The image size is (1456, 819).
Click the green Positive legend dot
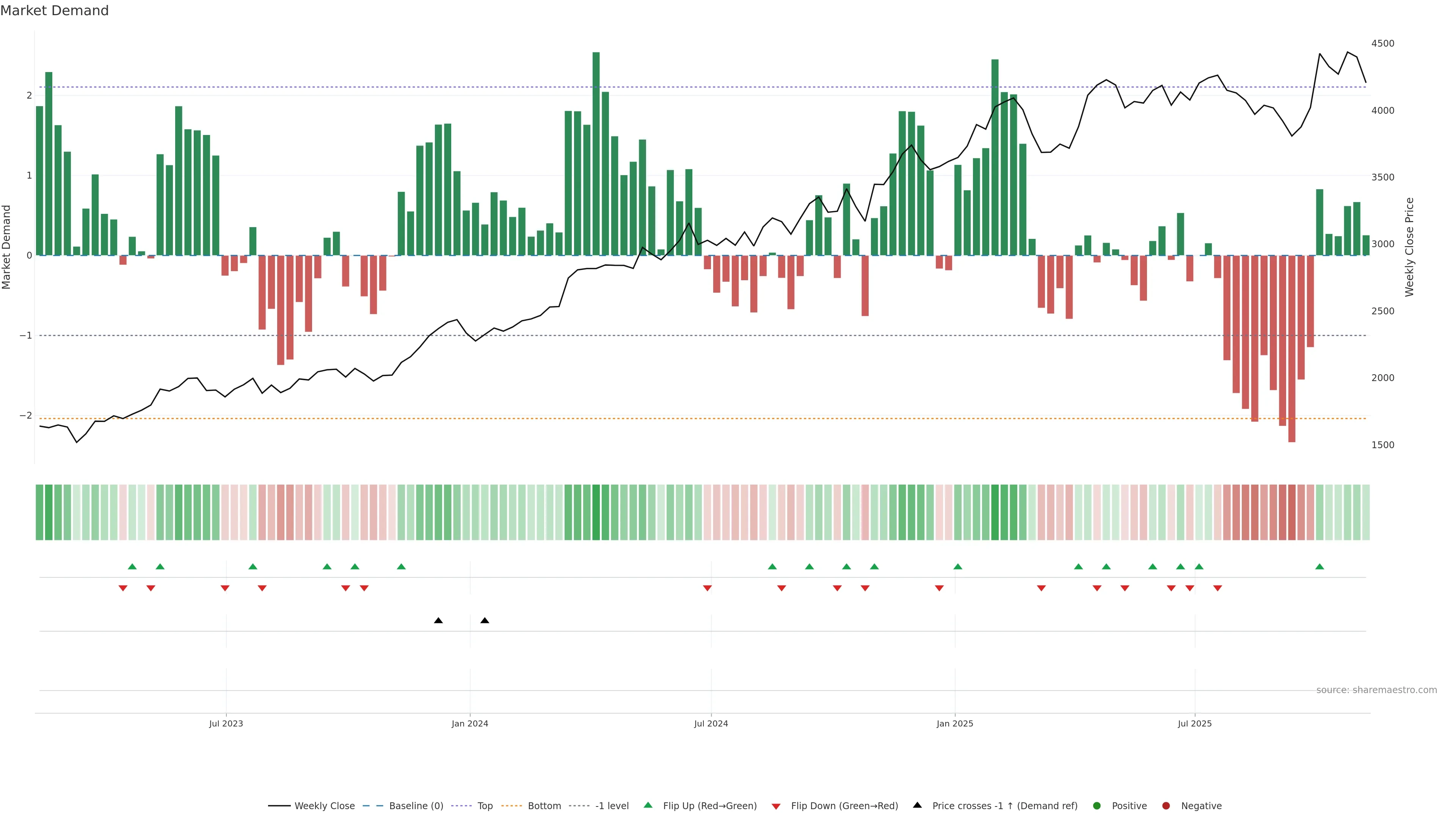click(x=1097, y=805)
